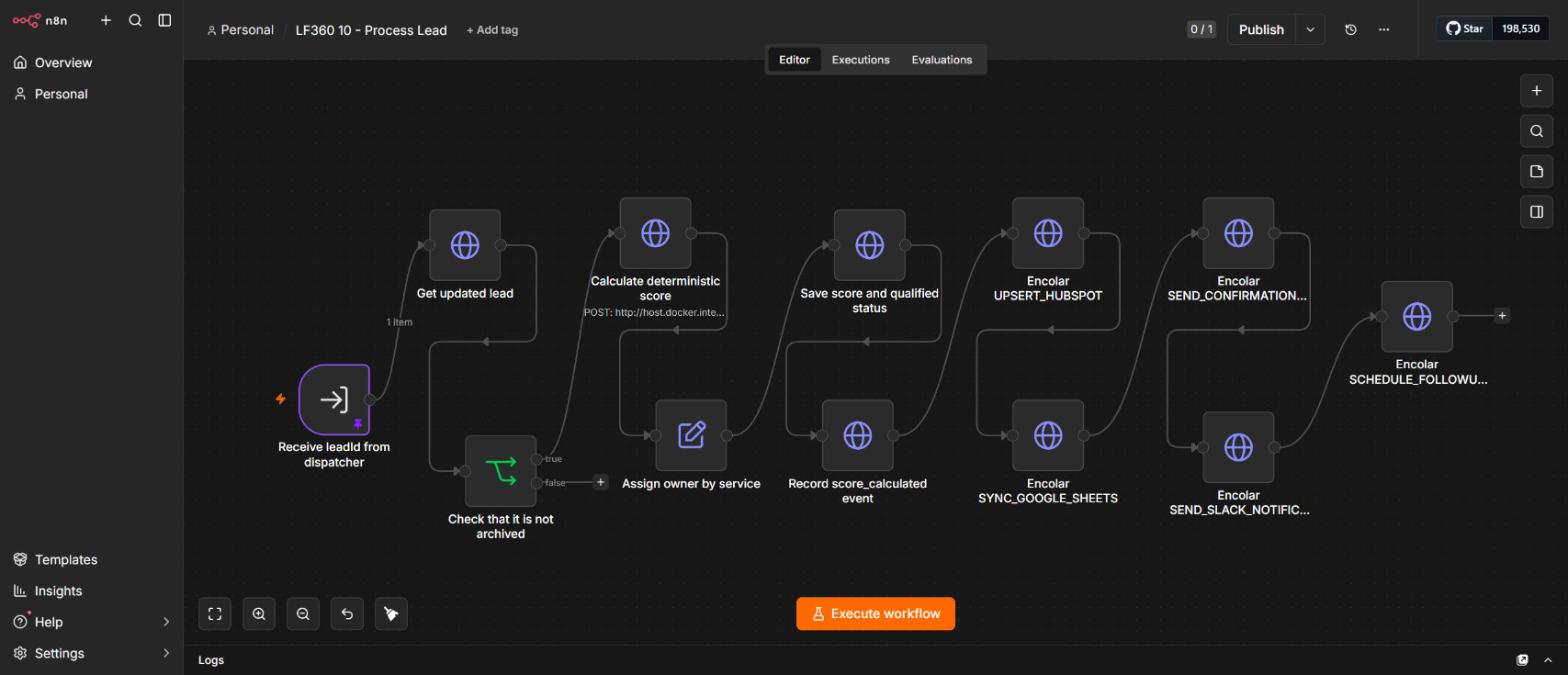Open search from sidebar magnifier icon
This screenshot has width=1568, height=675.
click(x=135, y=20)
